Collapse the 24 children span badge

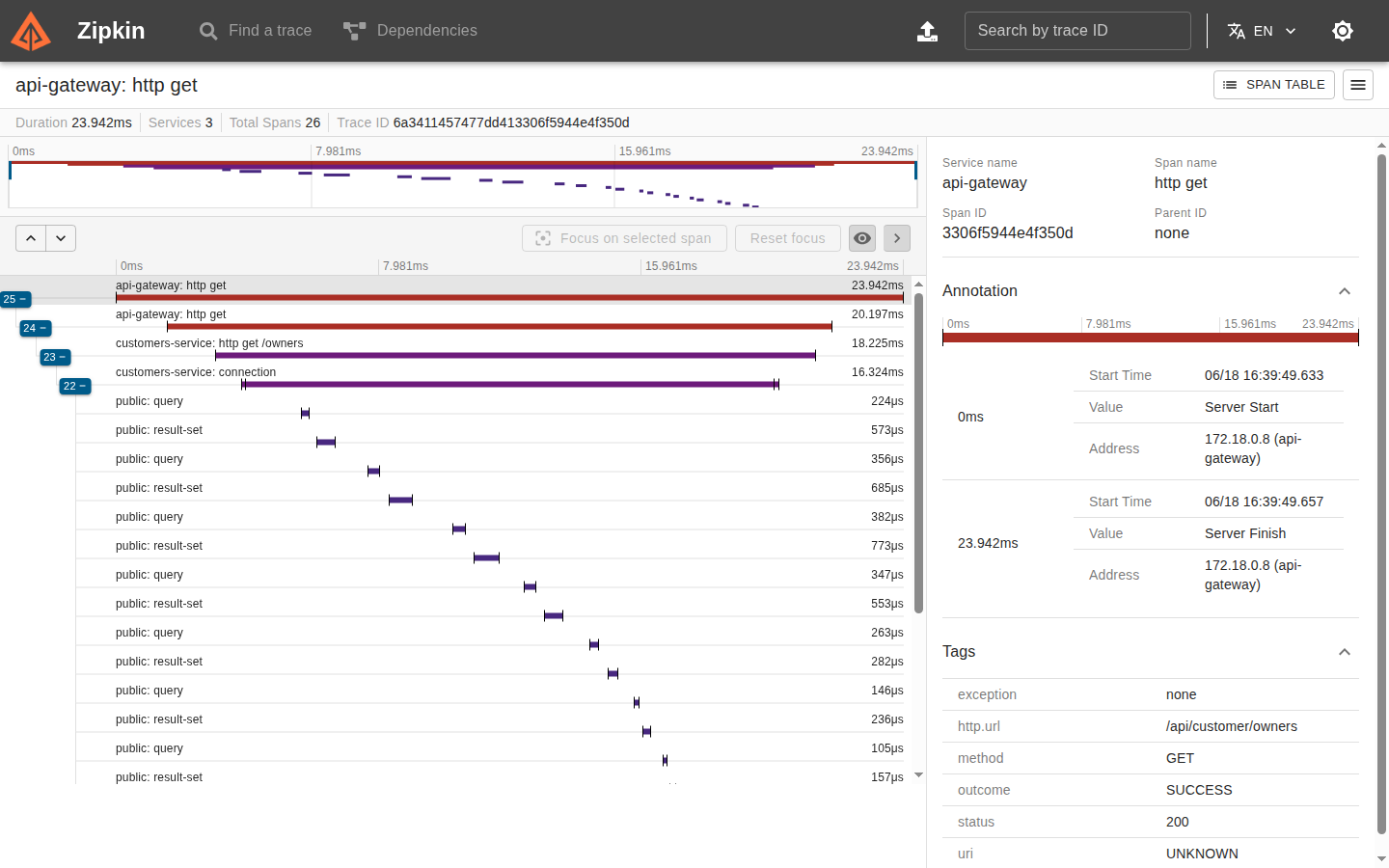36,328
